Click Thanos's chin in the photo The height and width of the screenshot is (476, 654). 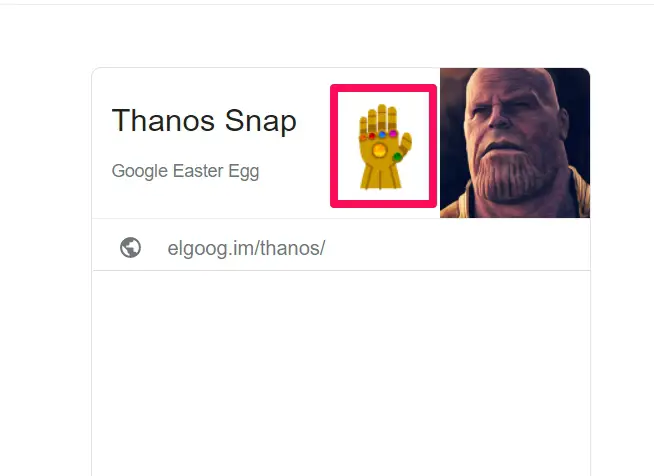point(507,190)
